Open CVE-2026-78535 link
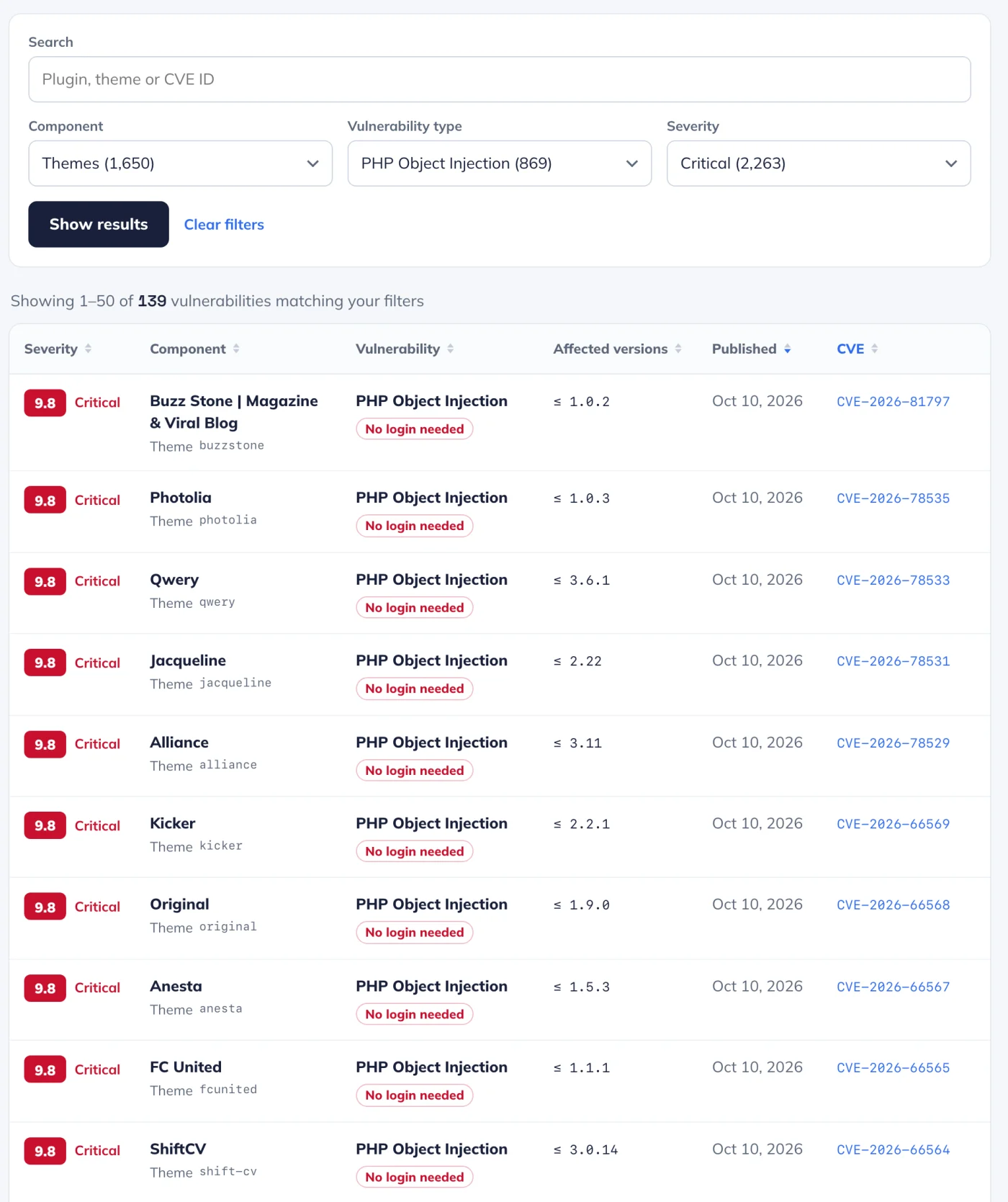The width and height of the screenshot is (1008, 1202). coord(893,498)
